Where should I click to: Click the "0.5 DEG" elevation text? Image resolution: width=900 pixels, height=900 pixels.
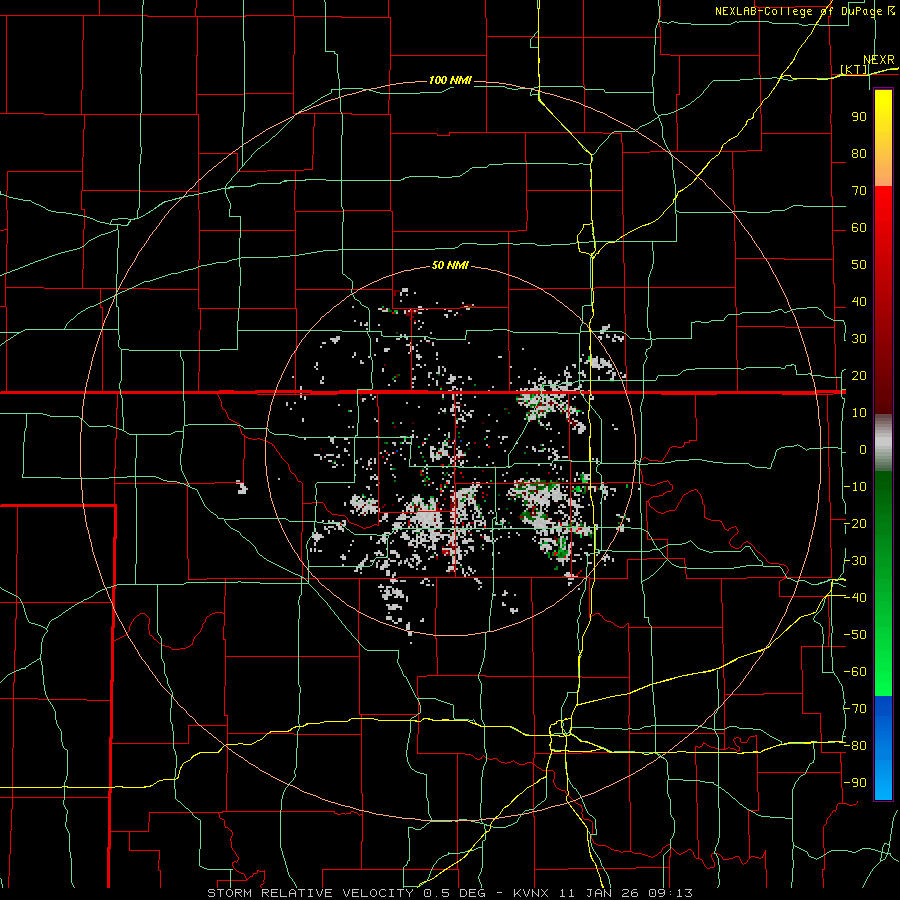click(x=455, y=893)
